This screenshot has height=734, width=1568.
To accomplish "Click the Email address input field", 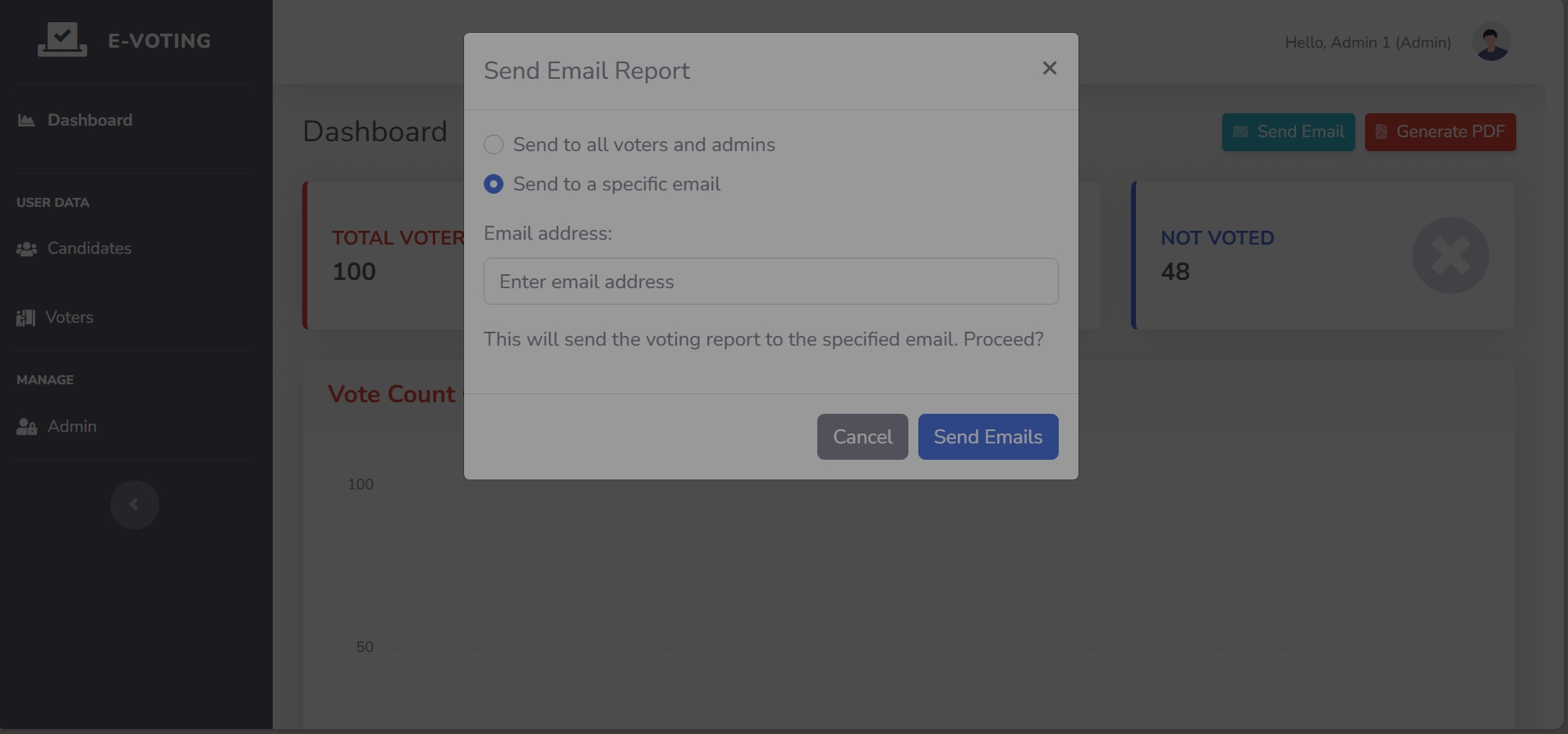I will click(770, 282).
